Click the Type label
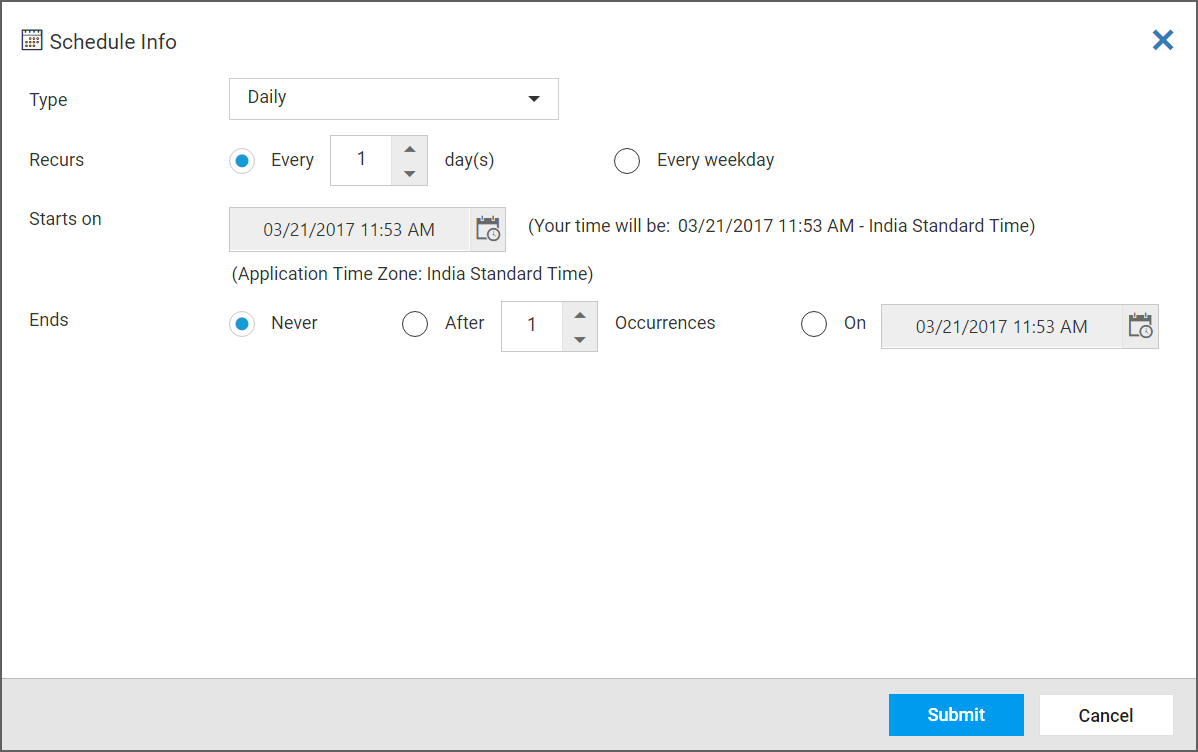The image size is (1198, 752). 48,100
